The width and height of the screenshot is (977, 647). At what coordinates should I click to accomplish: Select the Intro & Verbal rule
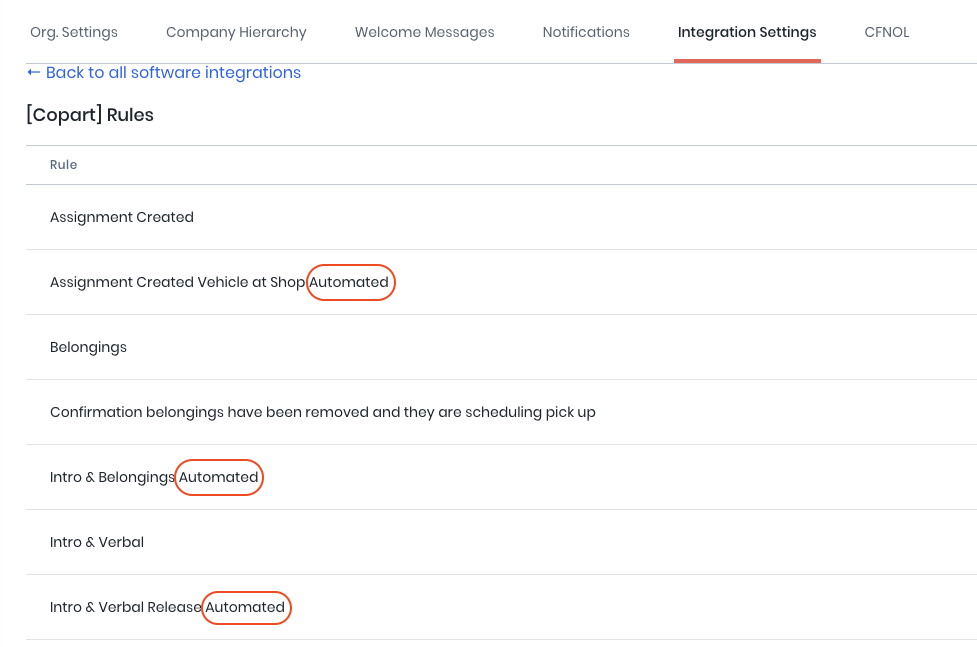pyautogui.click(x=97, y=542)
